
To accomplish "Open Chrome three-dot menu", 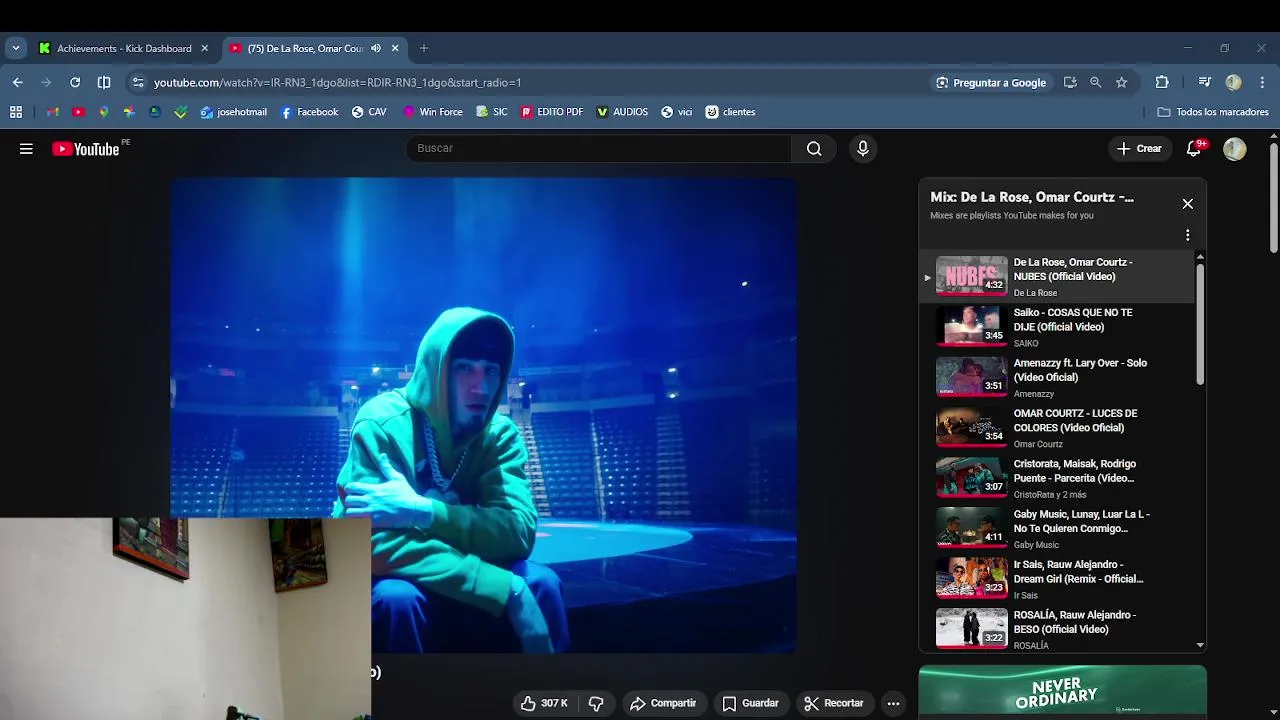I will (x=1263, y=82).
